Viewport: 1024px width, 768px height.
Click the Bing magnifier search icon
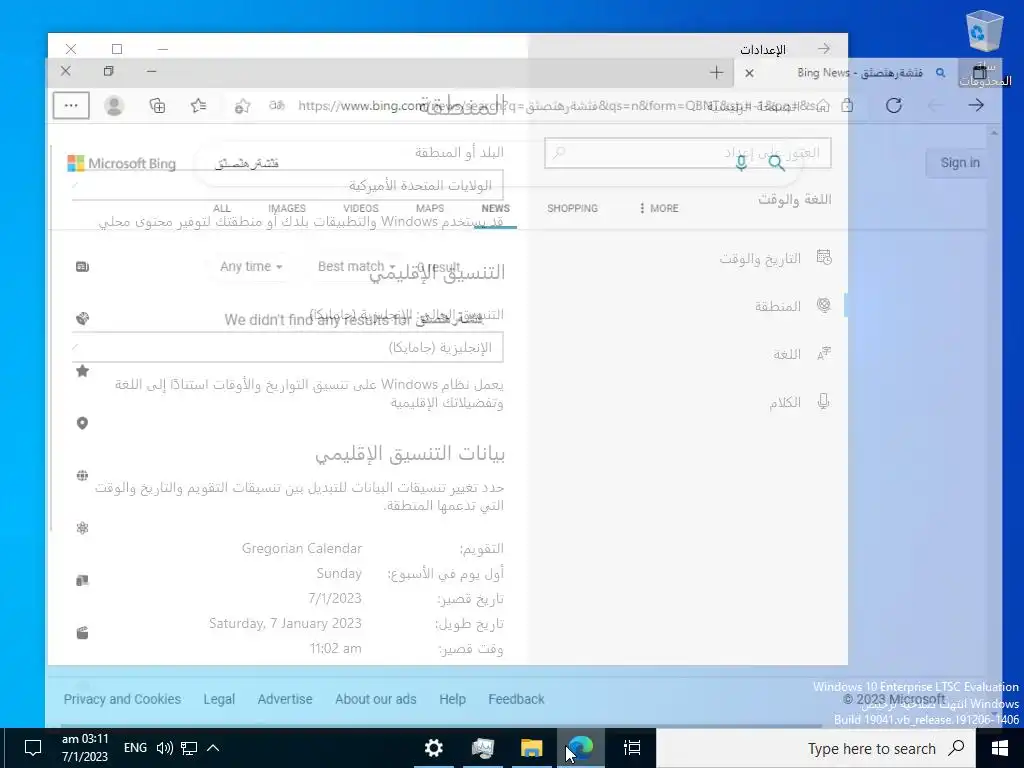pos(776,163)
